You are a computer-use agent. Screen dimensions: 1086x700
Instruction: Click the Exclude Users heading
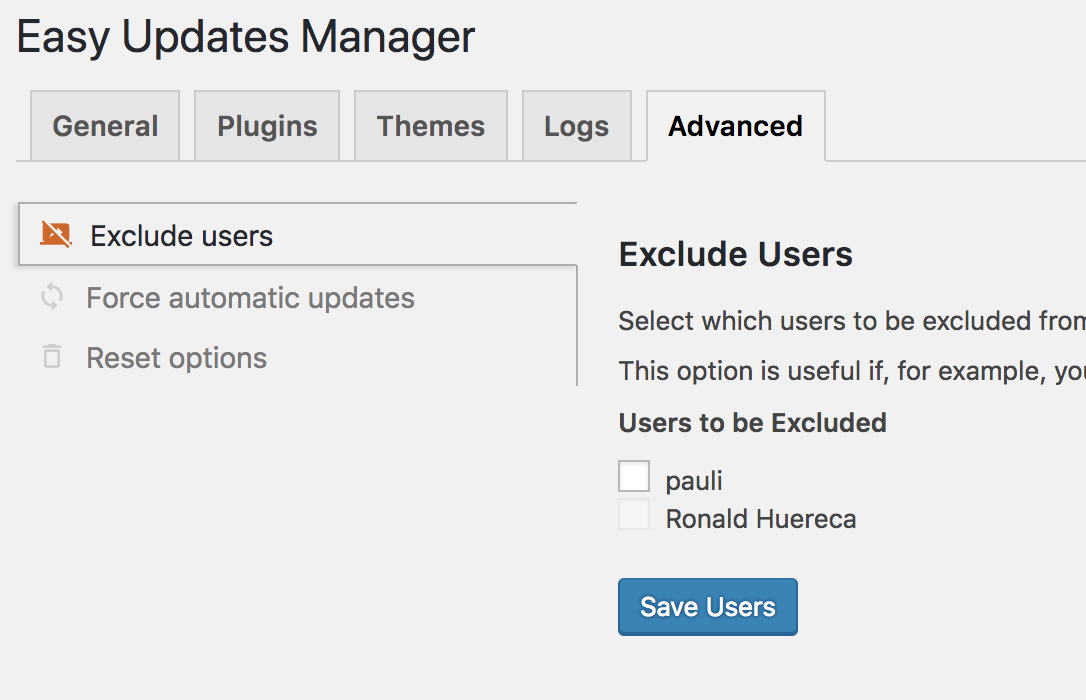click(736, 254)
